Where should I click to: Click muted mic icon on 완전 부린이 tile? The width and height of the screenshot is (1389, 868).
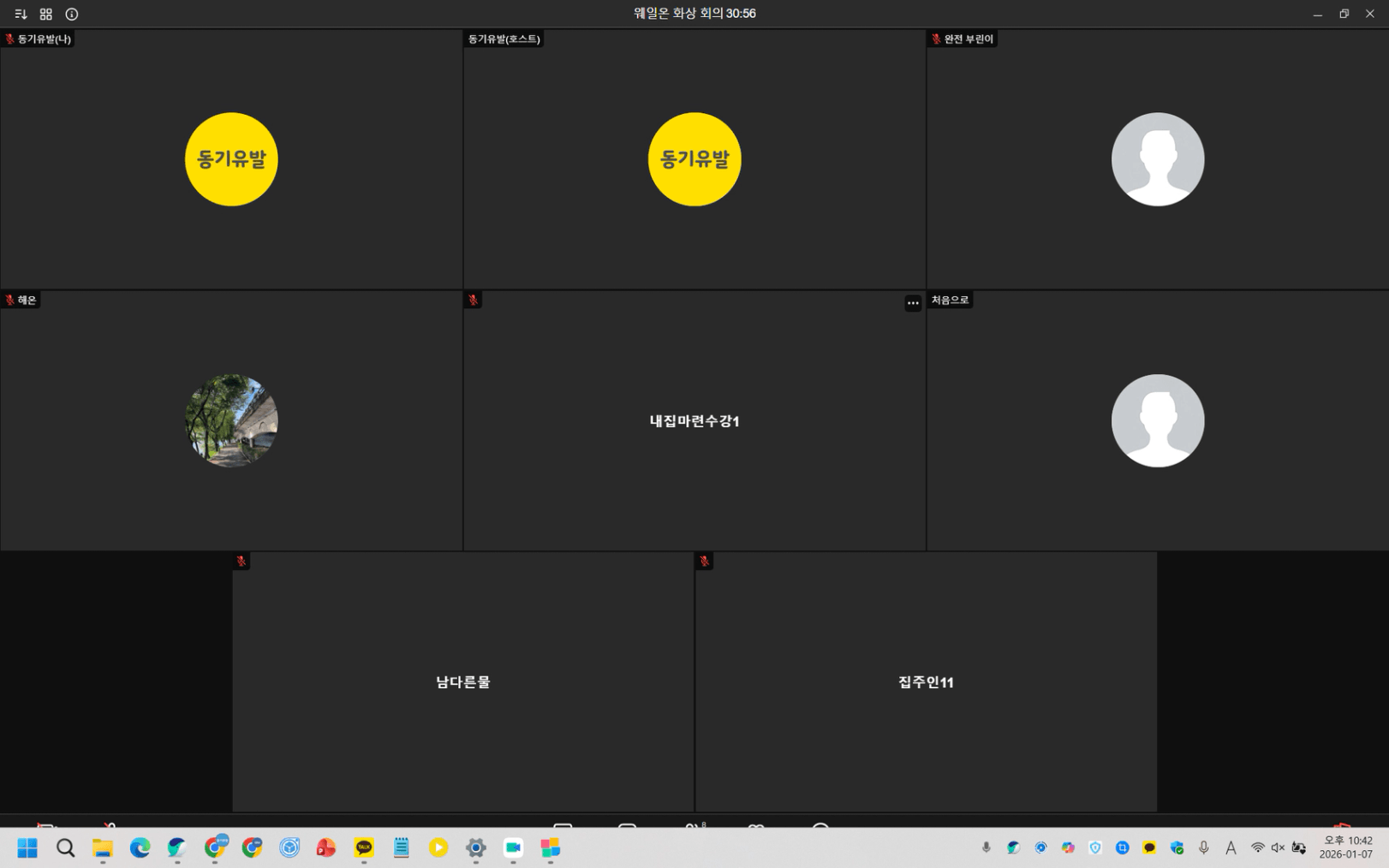pos(936,39)
